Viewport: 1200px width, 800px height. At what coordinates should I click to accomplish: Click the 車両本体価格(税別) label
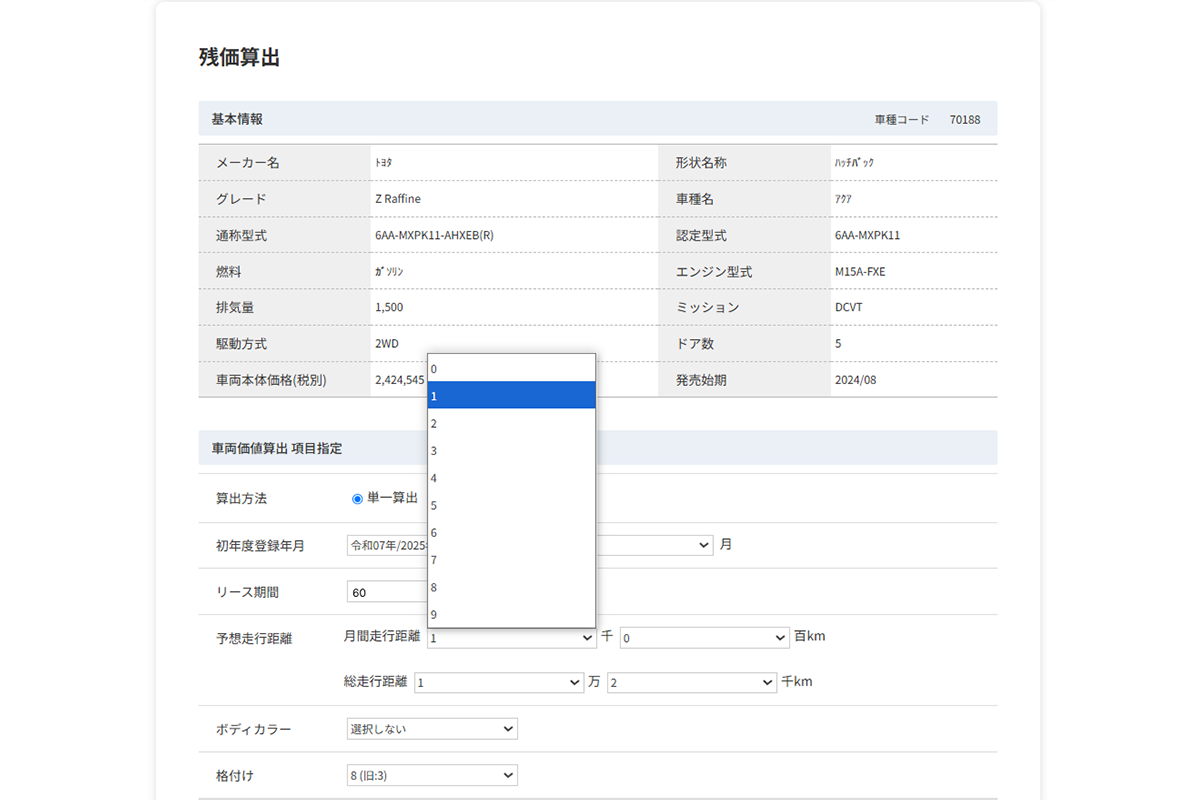point(271,380)
